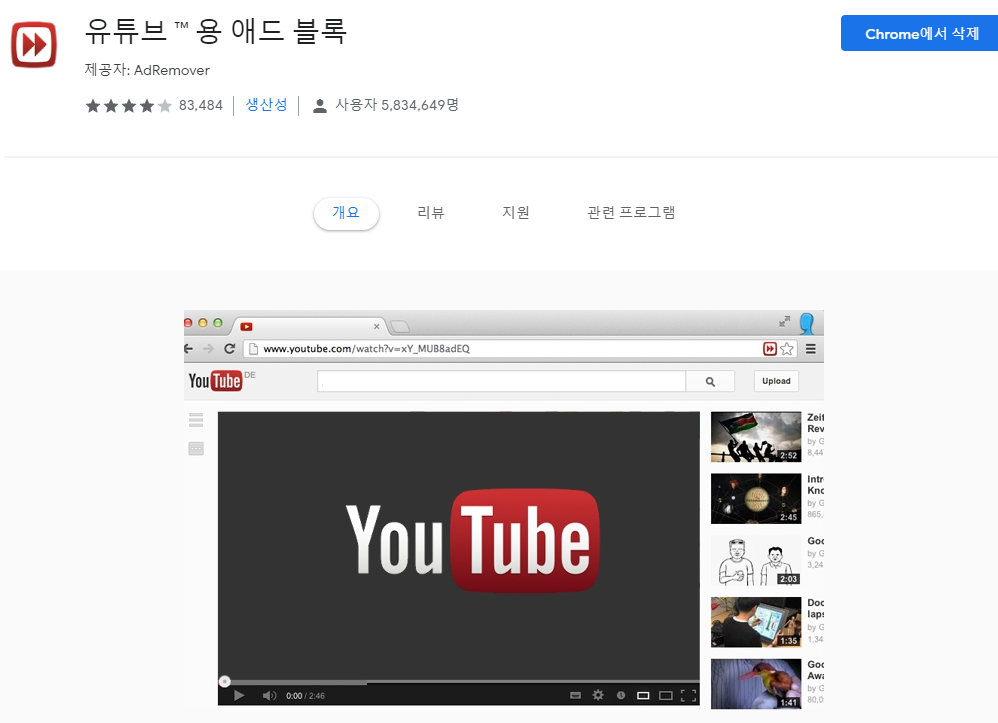Click the red AdBlock extension logo icon
The width and height of the screenshot is (998, 723).
34,45
